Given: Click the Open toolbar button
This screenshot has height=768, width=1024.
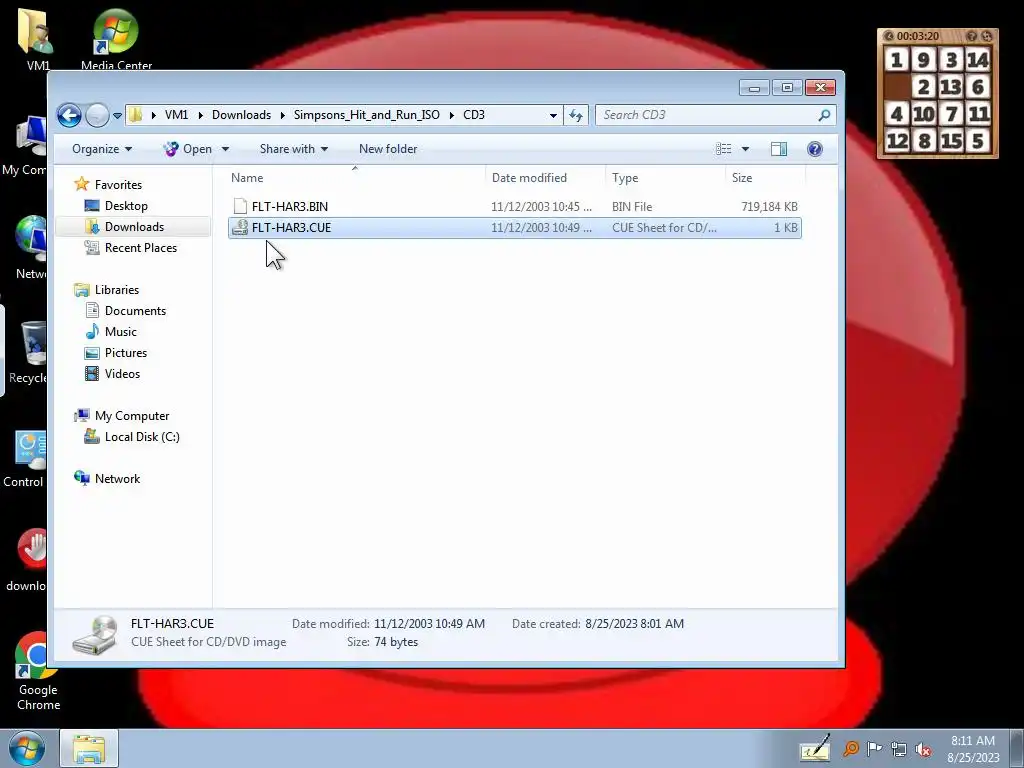Looking at the screenshot, I should 188,149.
